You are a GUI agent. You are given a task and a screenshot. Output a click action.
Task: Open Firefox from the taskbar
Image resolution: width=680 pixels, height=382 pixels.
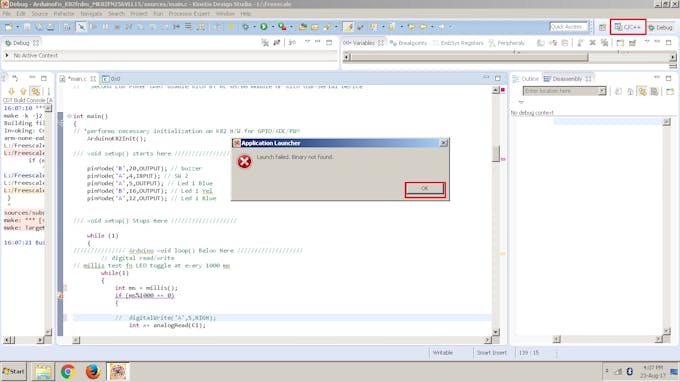click(x=93, y=372)
